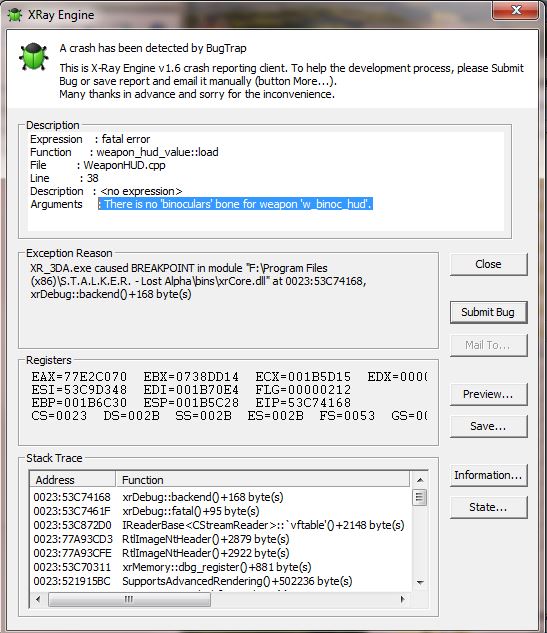547x633 pixels.
Task: Click the vertical scrollbar thumb in stack trace
Action: [x=420, y=497]
